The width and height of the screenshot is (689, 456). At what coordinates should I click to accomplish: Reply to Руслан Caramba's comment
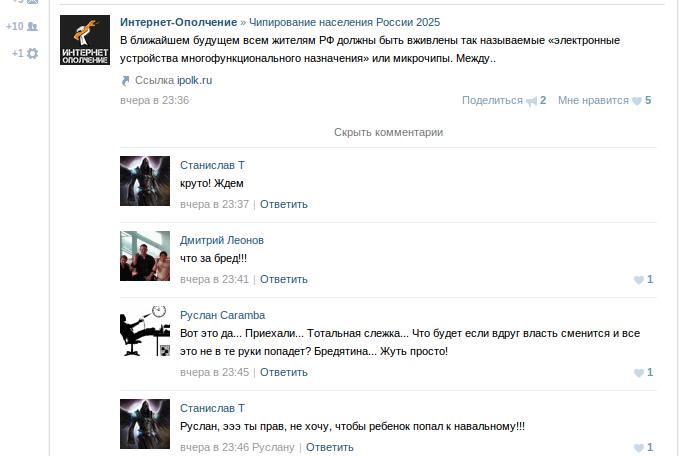284,372
